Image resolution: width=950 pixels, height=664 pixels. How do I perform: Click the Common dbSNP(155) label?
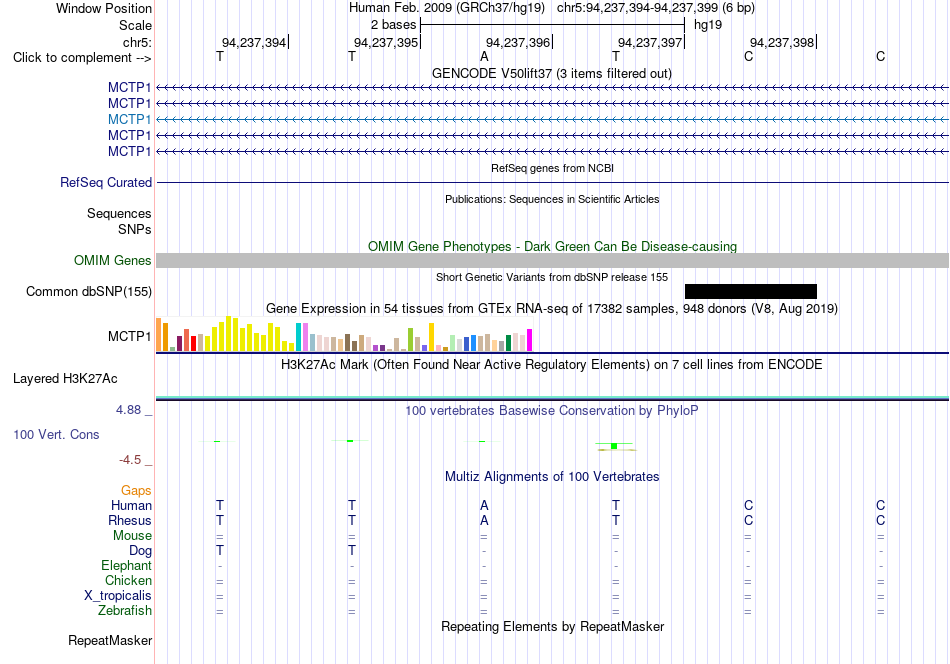coord(89,291)
